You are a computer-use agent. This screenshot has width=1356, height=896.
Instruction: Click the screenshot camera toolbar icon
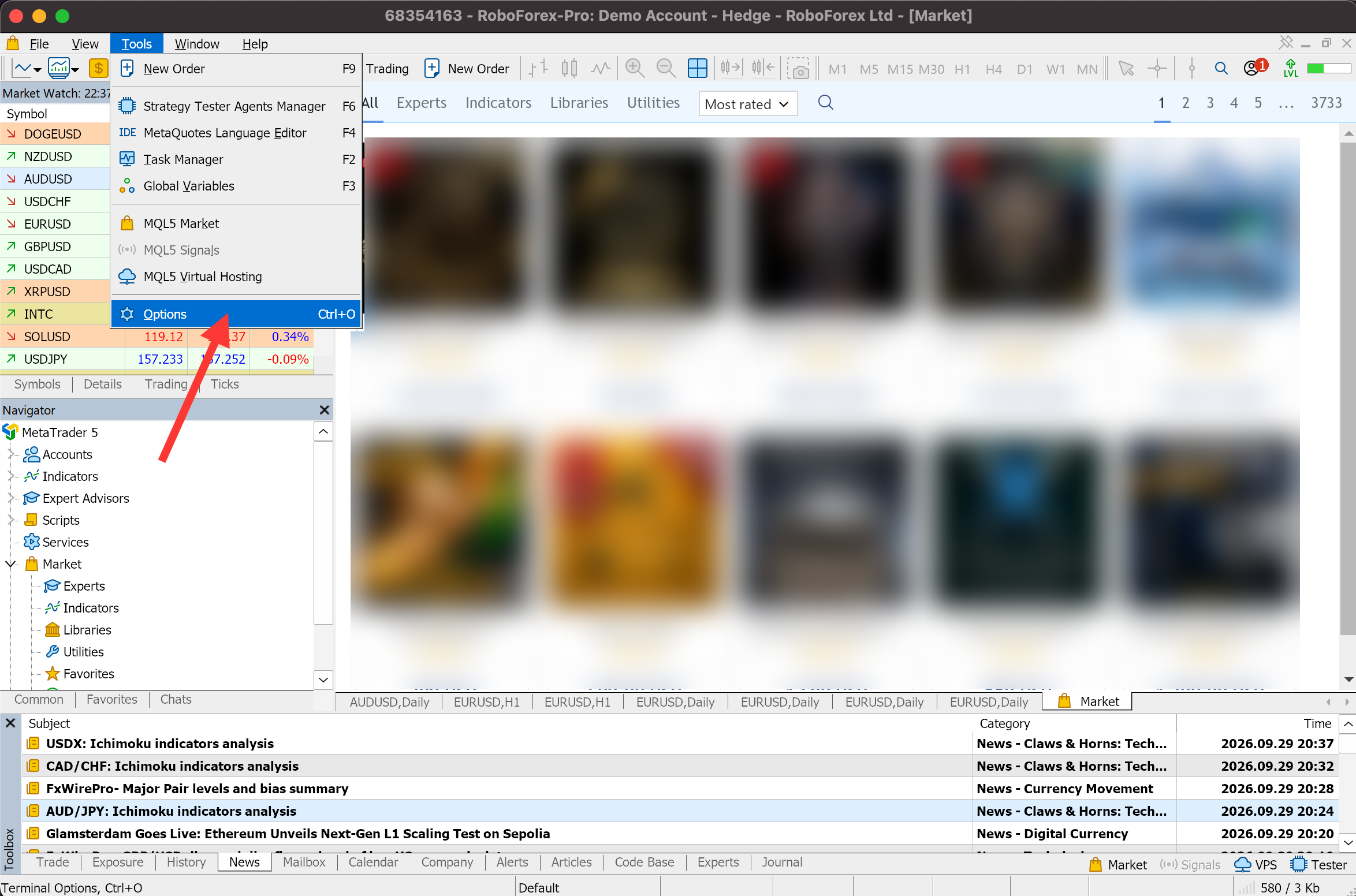(798, 69)
